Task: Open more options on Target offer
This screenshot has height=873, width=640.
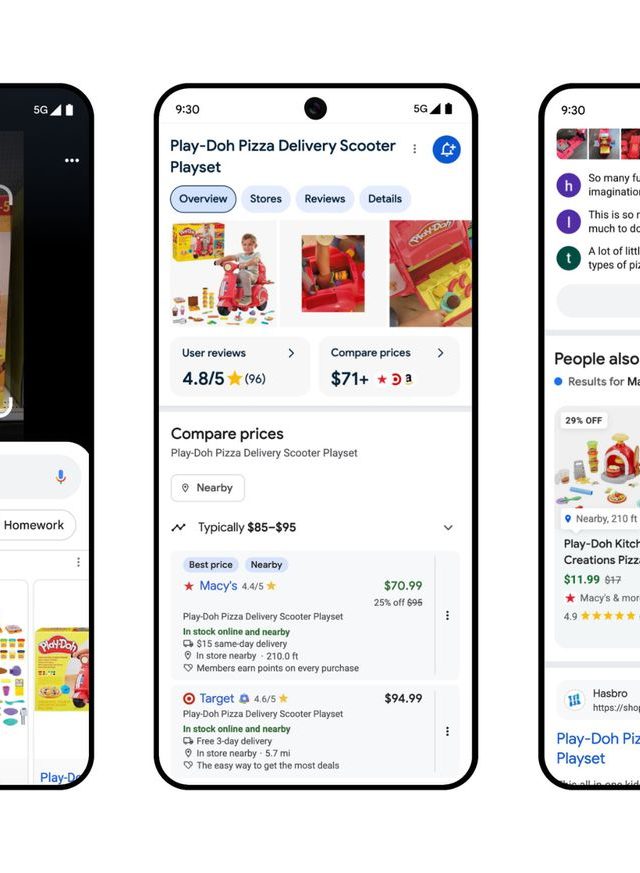Action: 447,731
